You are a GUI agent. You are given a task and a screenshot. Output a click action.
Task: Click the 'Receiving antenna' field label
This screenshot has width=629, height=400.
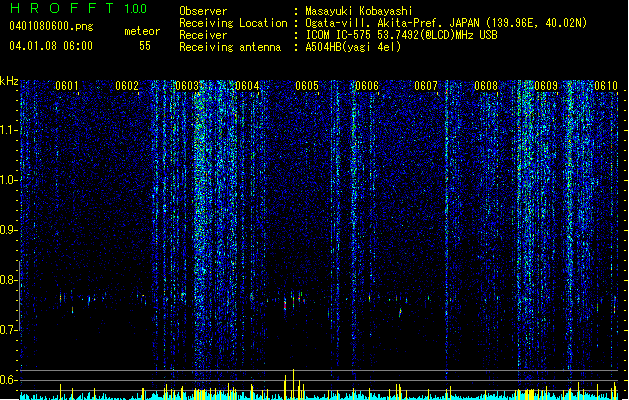pyautogui.click(x=230, y=47)
